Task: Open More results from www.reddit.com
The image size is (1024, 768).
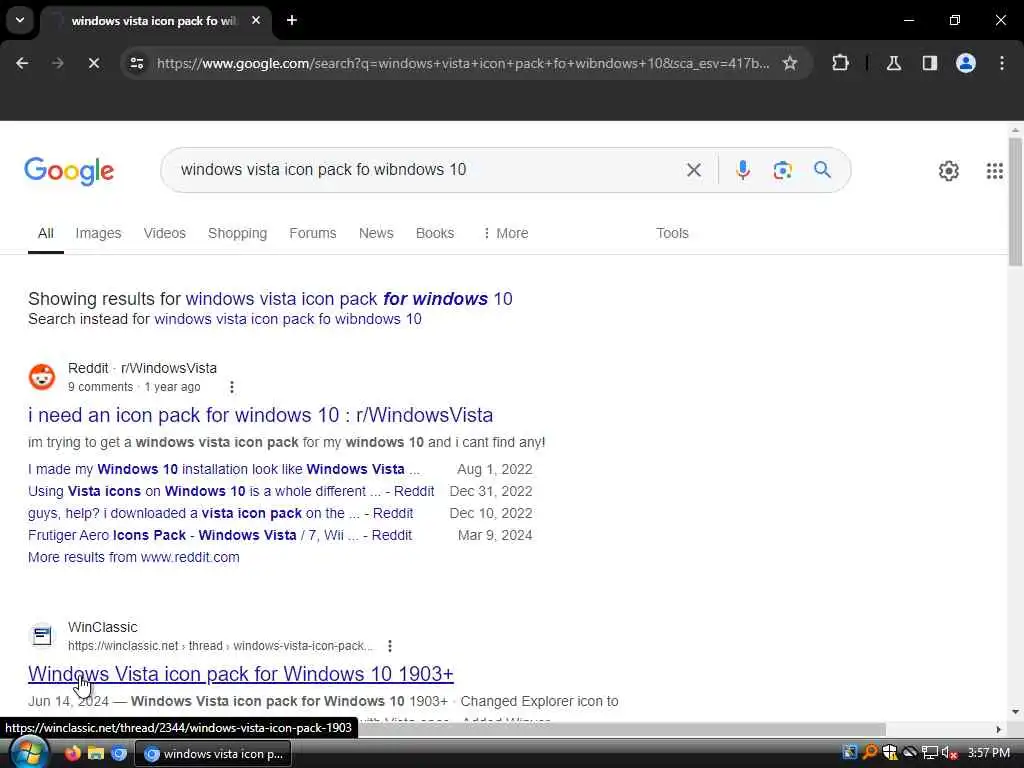Action: 134,558
